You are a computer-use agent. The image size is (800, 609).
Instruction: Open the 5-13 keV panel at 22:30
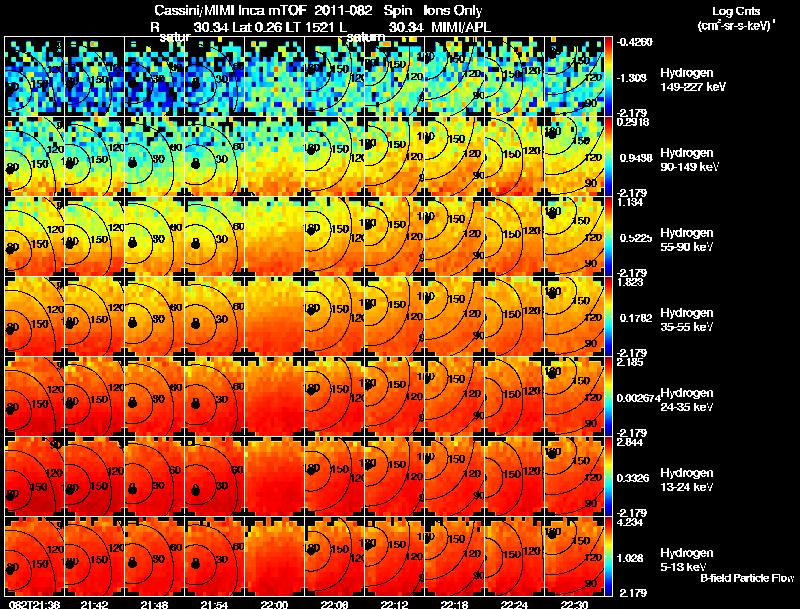click(574, 557)
